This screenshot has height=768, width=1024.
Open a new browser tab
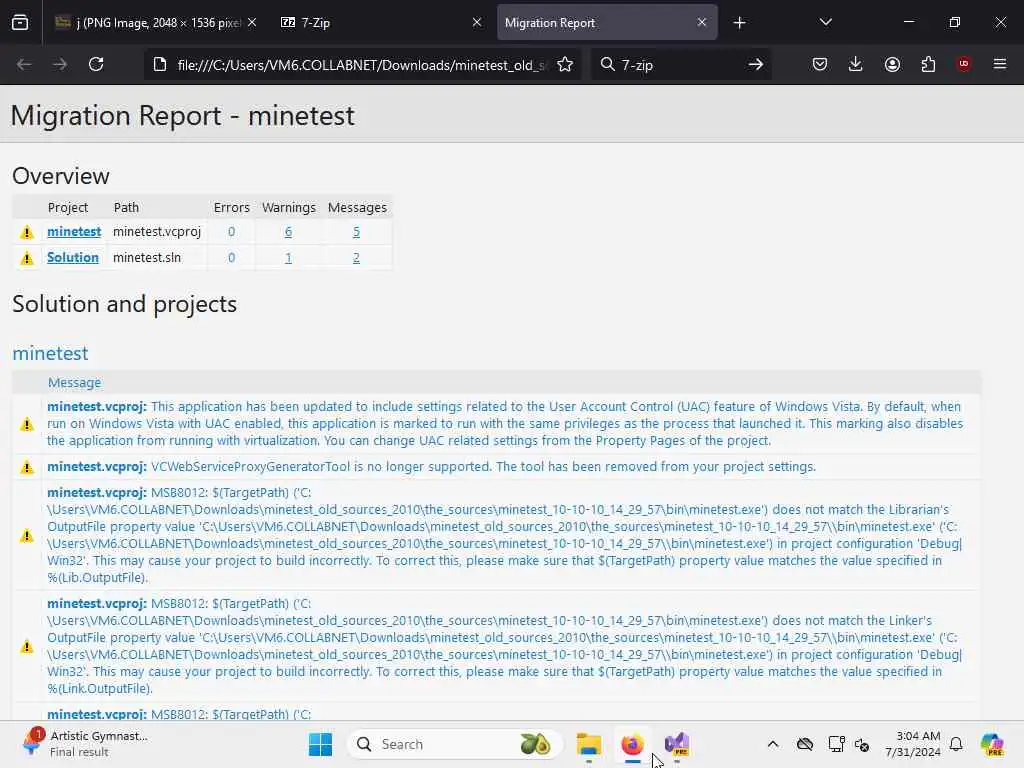click(x=739, y=23)
